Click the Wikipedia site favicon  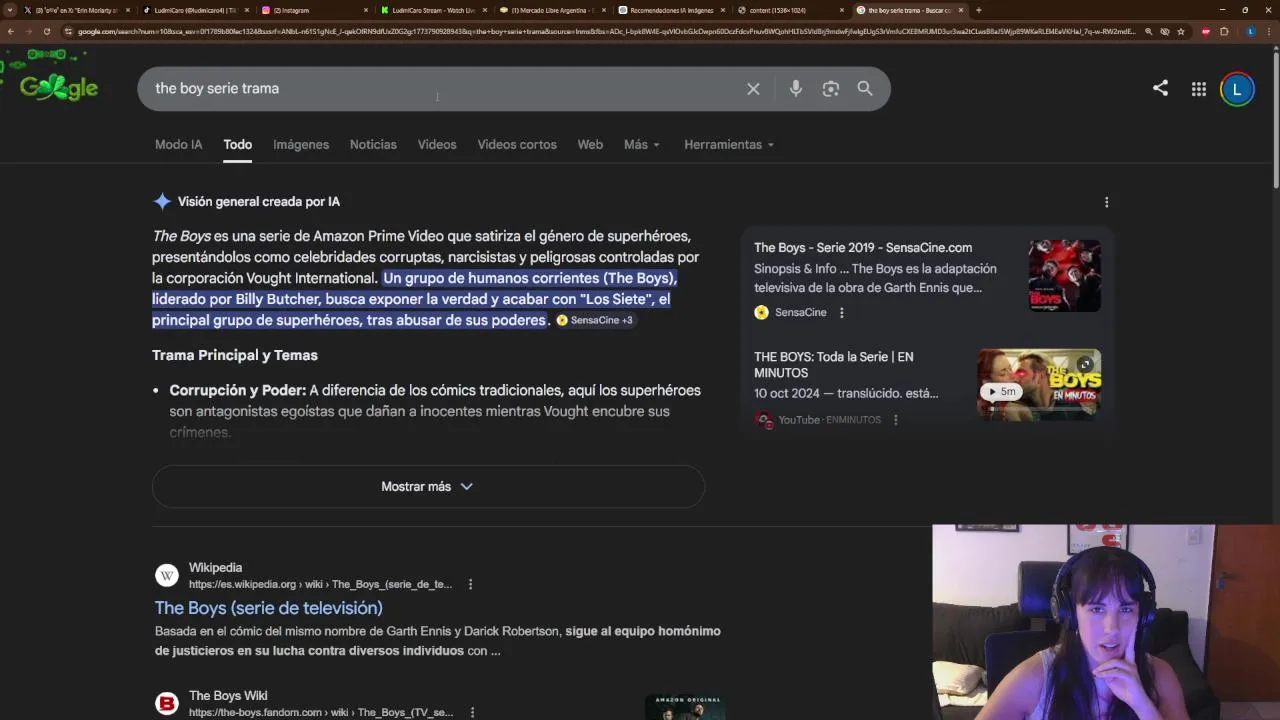167,575
